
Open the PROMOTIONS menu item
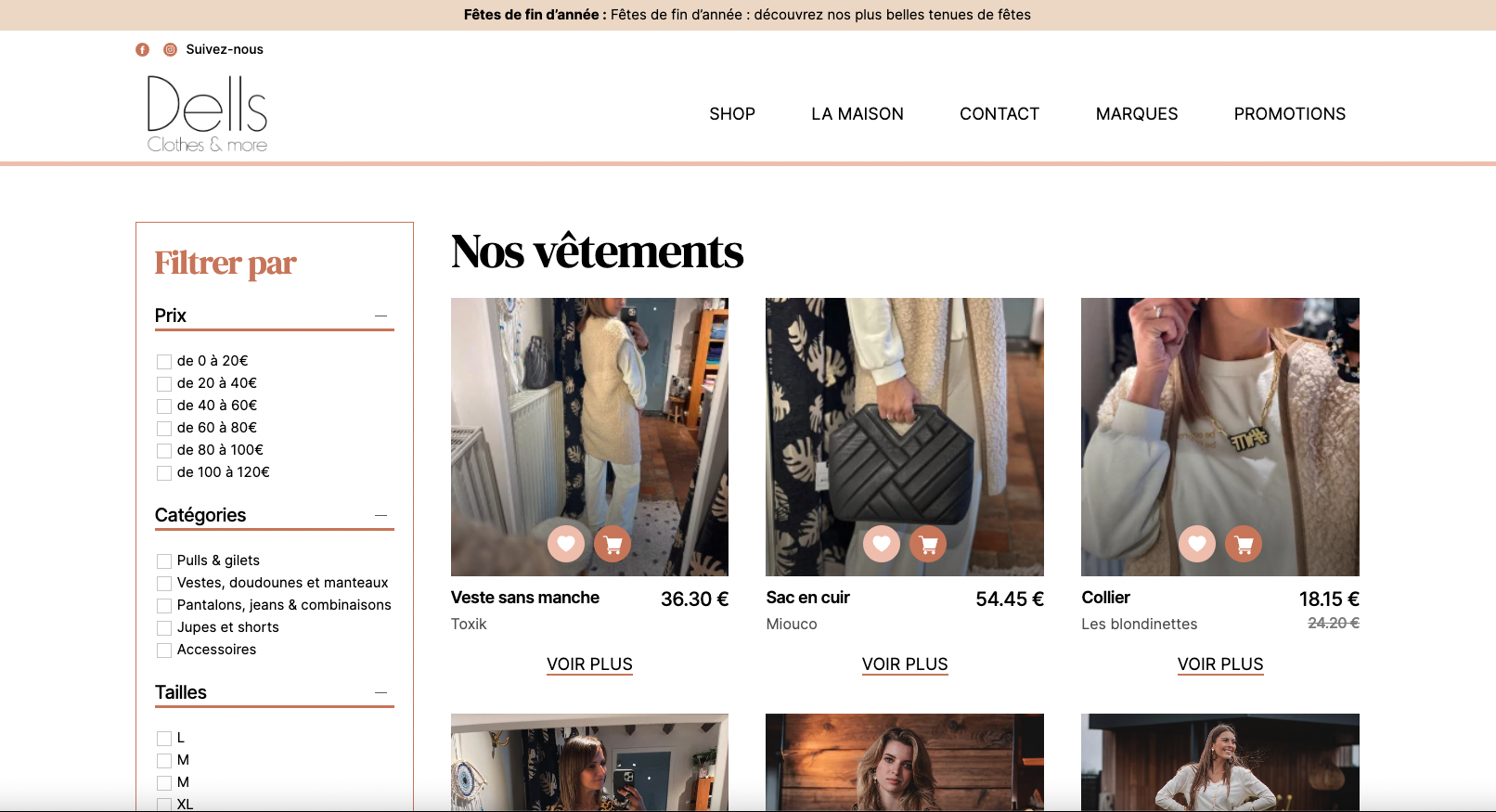point(1290,114)
